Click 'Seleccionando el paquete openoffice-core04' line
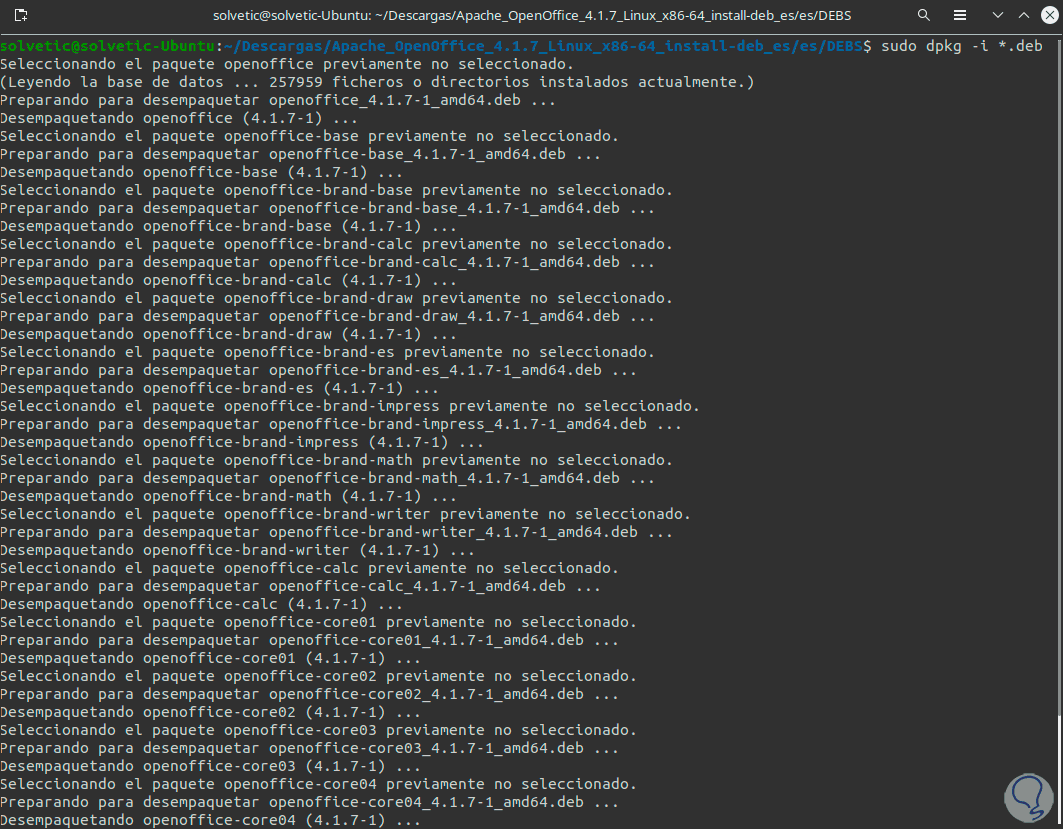The width and height of the screenshot is (1063, 829). [x=319, y=784]
